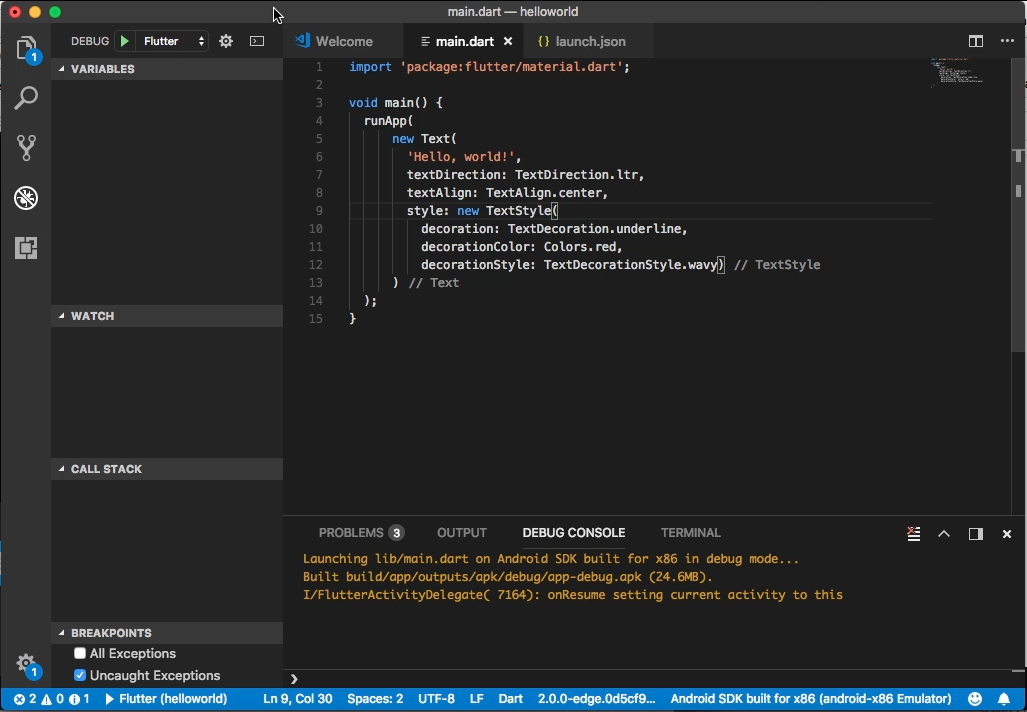This screenshot has height=712, width=1027.
Task: Maximize the panel with up chevron
Action: (x=944, y=534)
